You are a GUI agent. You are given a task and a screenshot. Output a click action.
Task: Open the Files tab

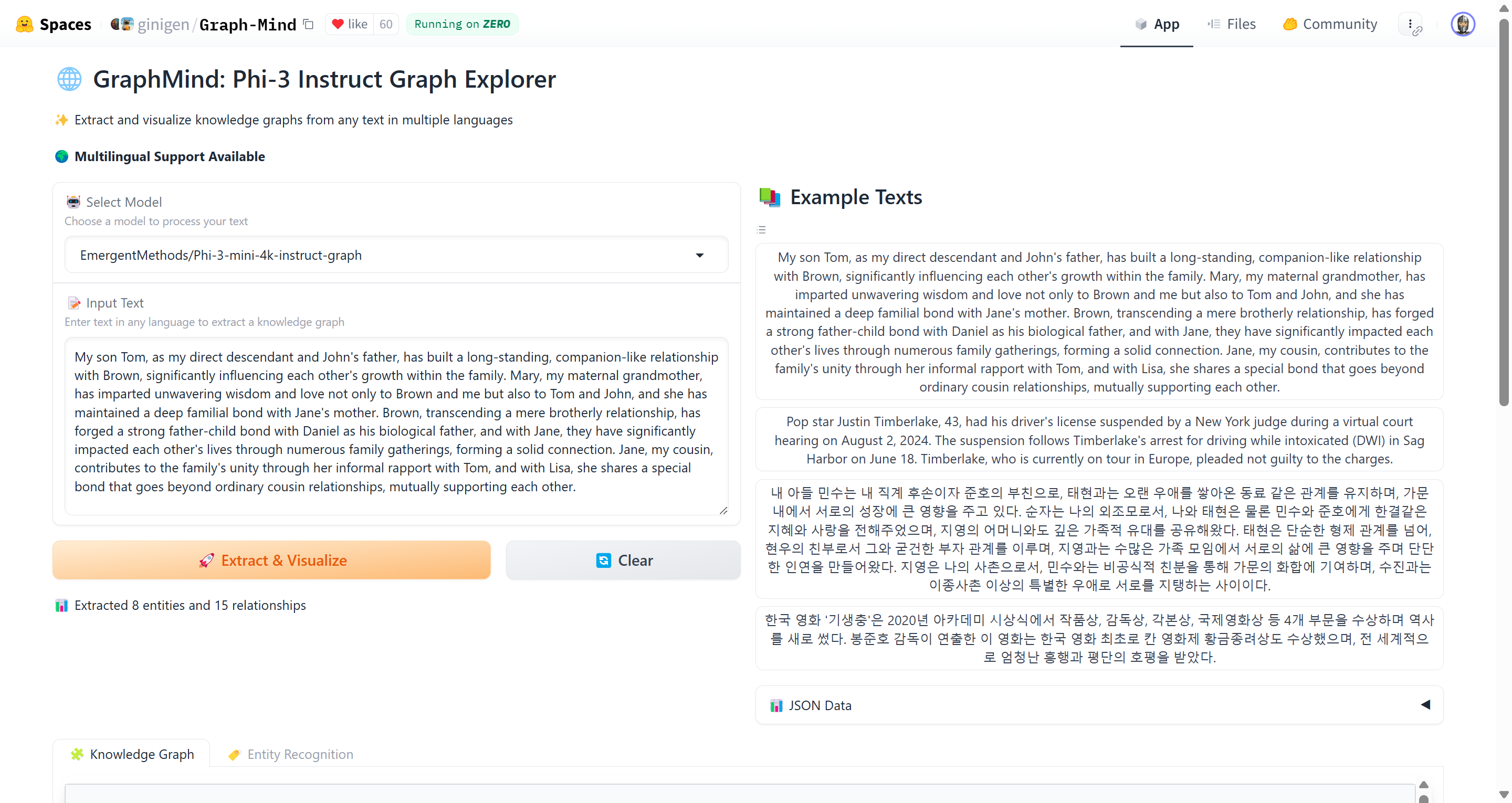tap(1232, 24)
